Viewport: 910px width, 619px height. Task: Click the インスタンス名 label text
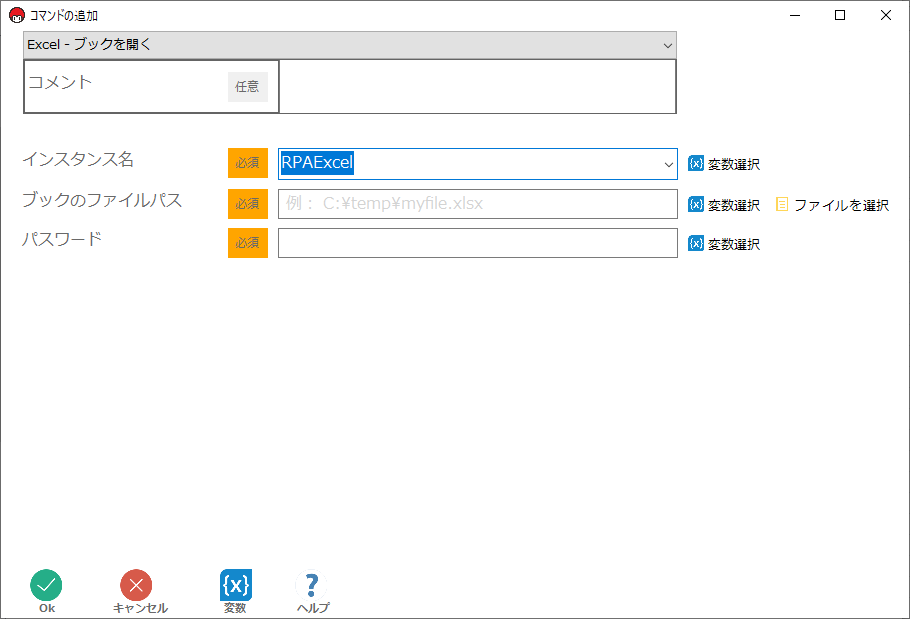78,159
